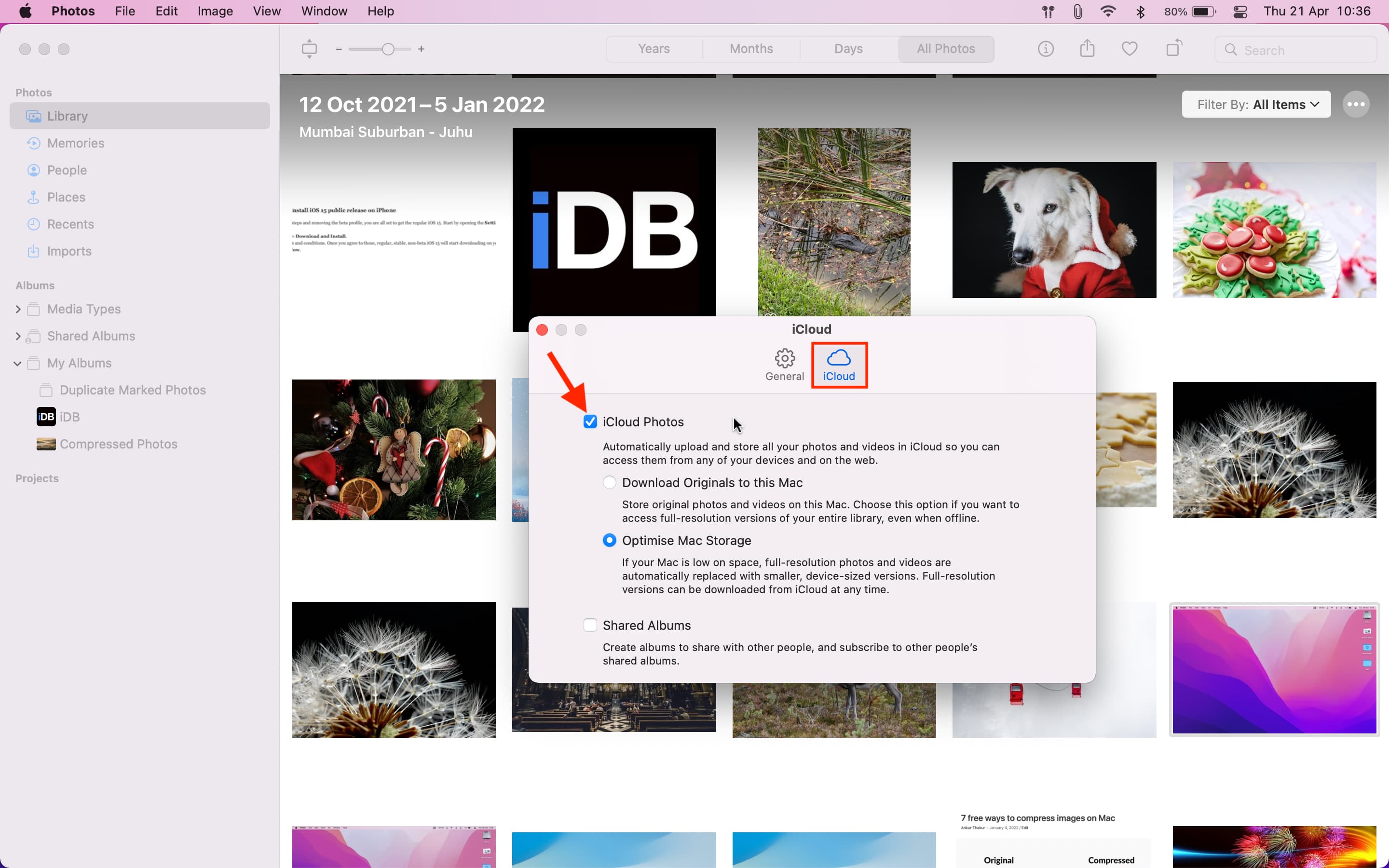Viewport: 1389px width, 868px height.
Task: Close the iCloud preferences window
Action: point(542,330)
